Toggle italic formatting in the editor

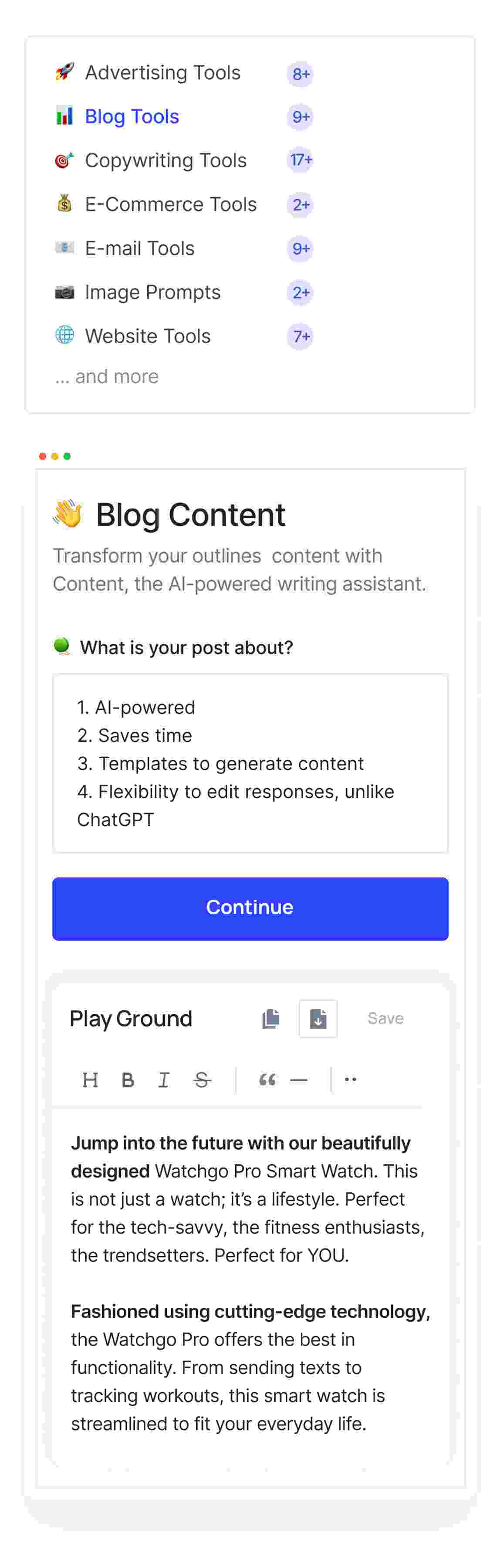click(164, 1079)
